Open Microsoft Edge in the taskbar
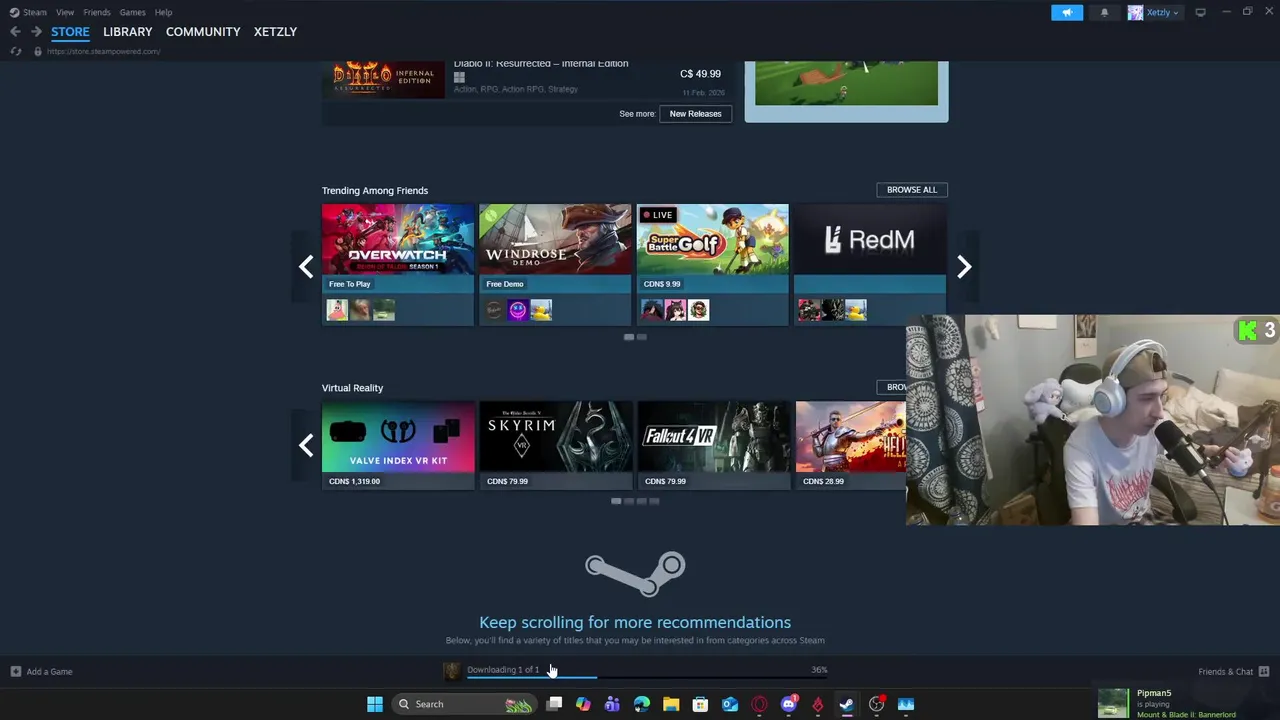This screenshot has height=720, width=1280. pyautogui.click(x=641, y=704)
